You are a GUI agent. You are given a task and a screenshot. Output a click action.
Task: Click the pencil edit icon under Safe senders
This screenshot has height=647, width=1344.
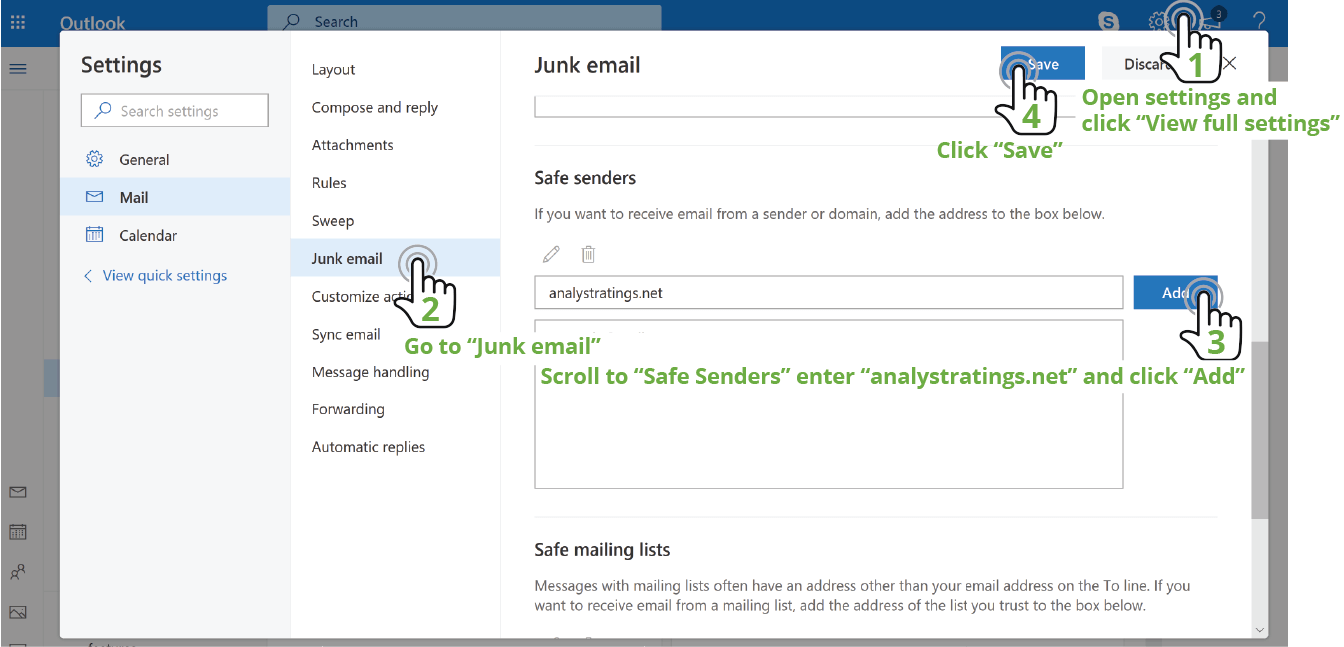pos(551,254)
